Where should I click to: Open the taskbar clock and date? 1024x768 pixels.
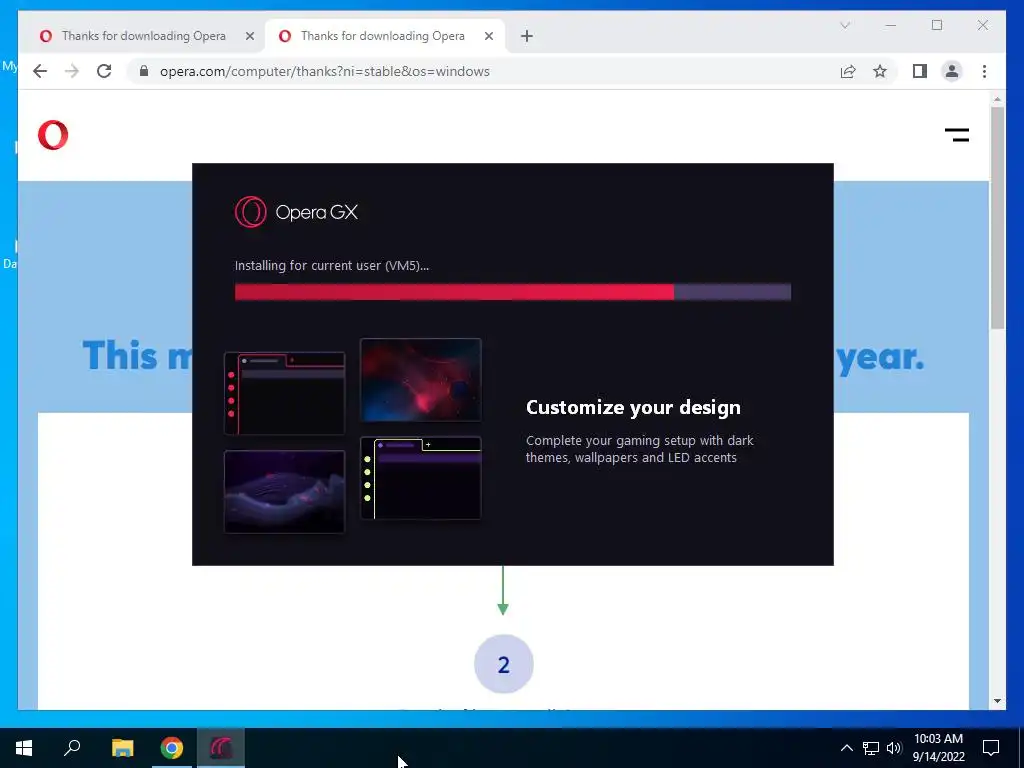click(938, 748)
